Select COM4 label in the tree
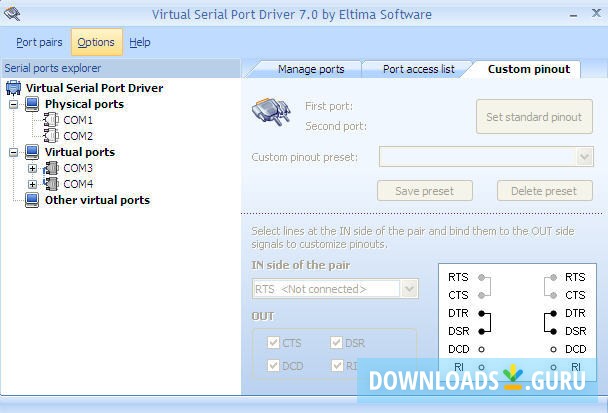Screen dimensions: 608x413 tap(78, 184)
